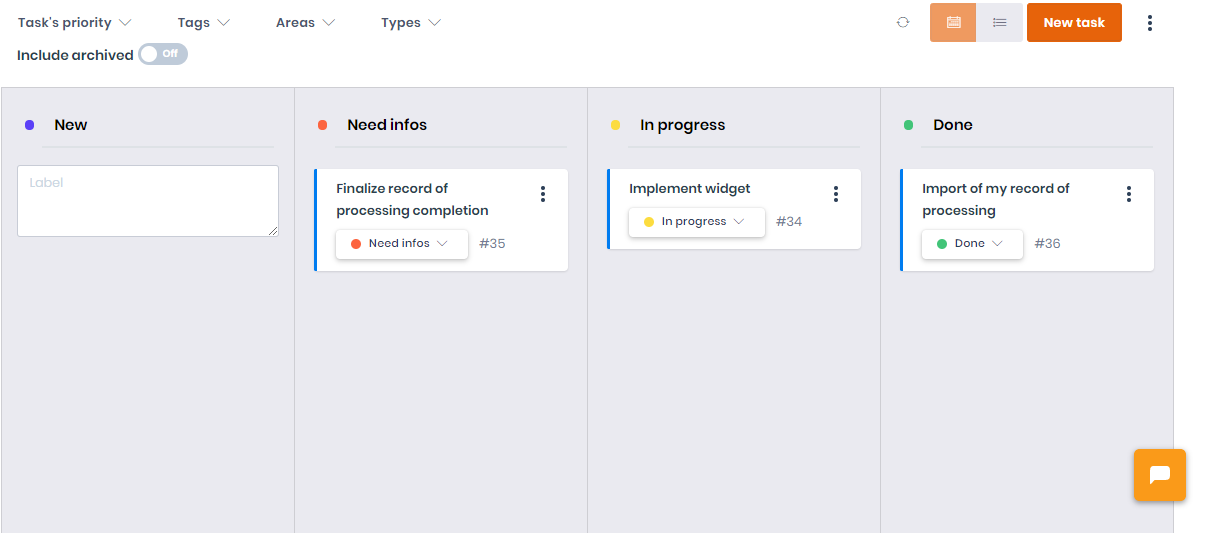Image resolution: width=1207 pixels, height=533 pixels.
Task: Open the top-right three-dot options menu
Action: pos(1150,22)
